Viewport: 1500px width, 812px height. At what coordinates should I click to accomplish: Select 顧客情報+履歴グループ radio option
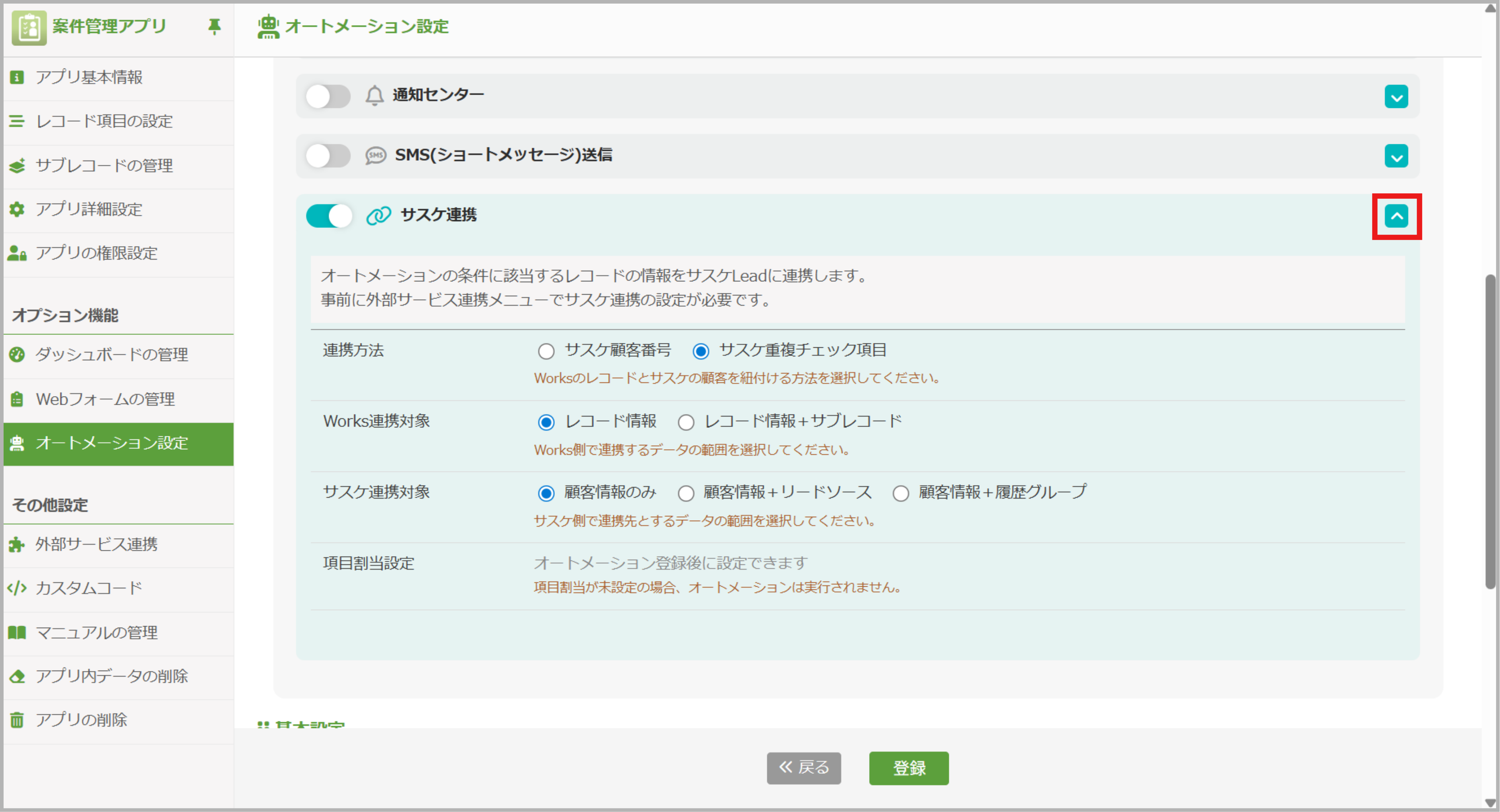[900, 494]
